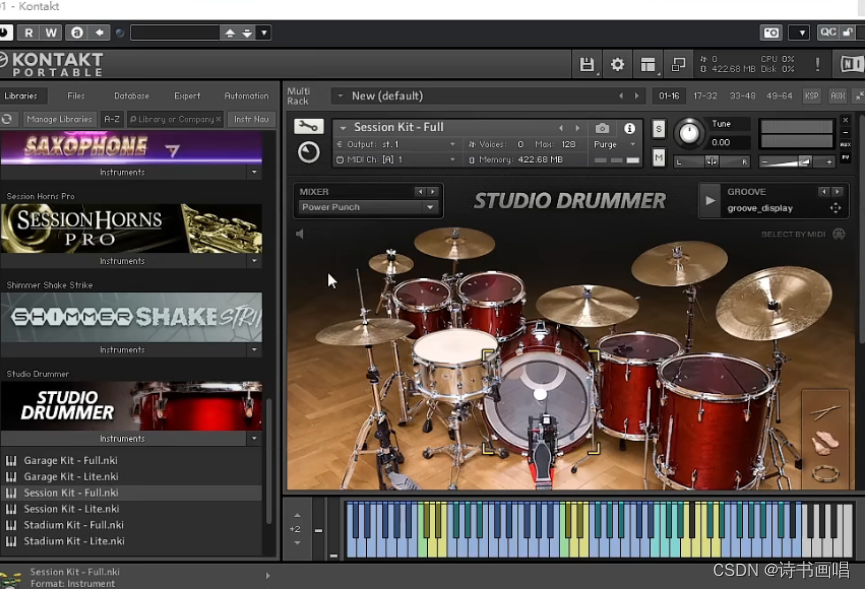
Task: Switch to the Files tab
Action: click(x=76, y=96)
